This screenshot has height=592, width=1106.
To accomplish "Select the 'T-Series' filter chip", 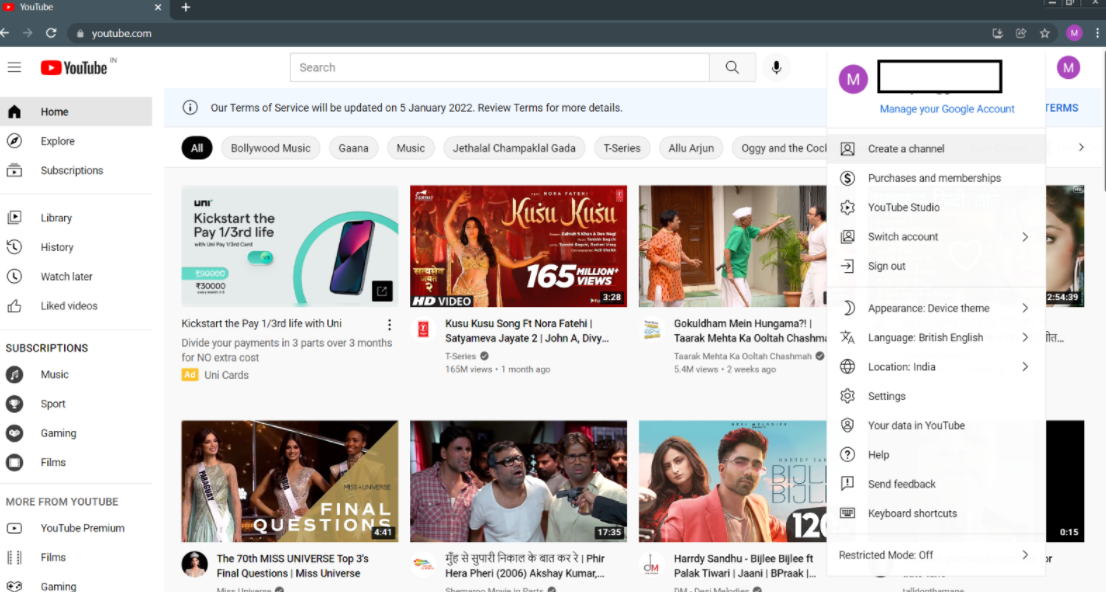I will (x=621, y=148).
